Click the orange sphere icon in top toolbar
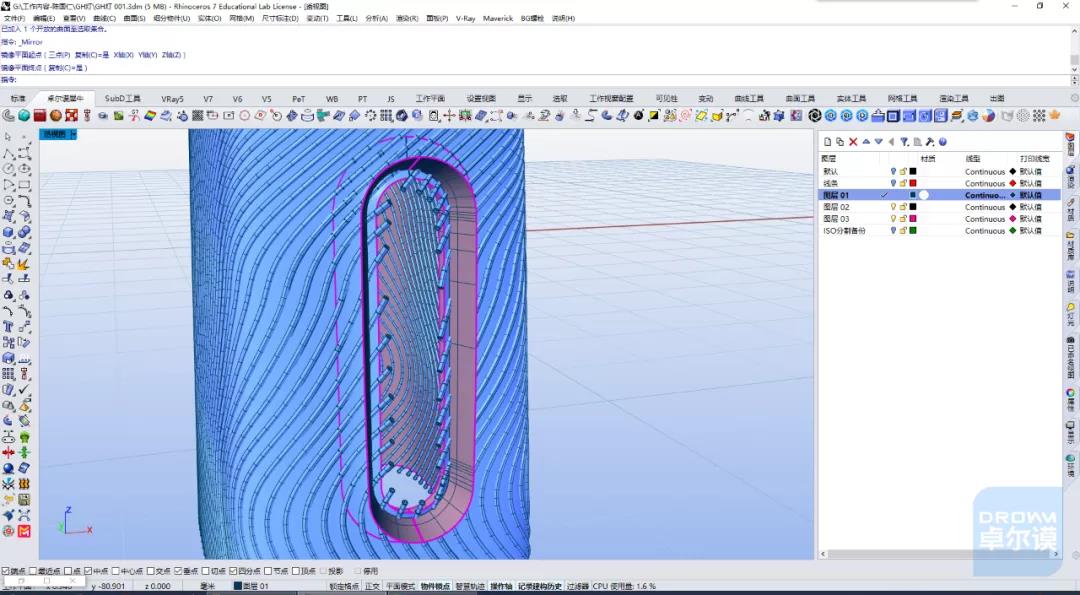Viewport: 1080px width, 595px height. (x=56, y=116)
